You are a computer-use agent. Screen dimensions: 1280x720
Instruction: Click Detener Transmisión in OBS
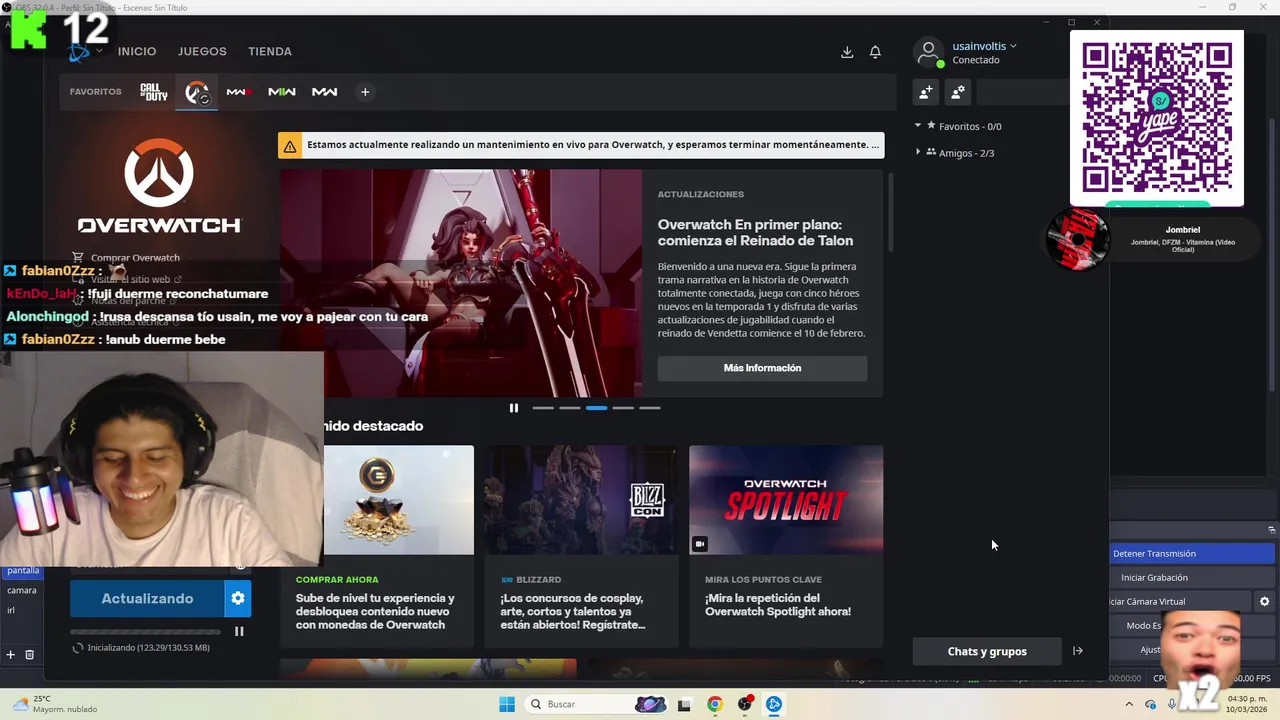tap(1193, 554)
